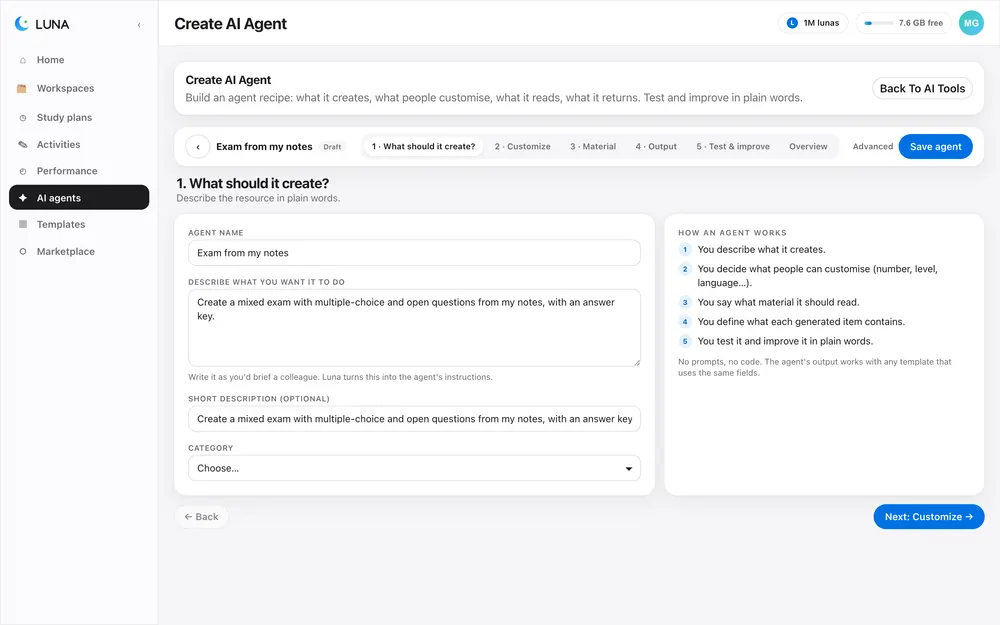Click the 'No prompts, no code' note
The image size is (1000, 625).
(814, 367)
